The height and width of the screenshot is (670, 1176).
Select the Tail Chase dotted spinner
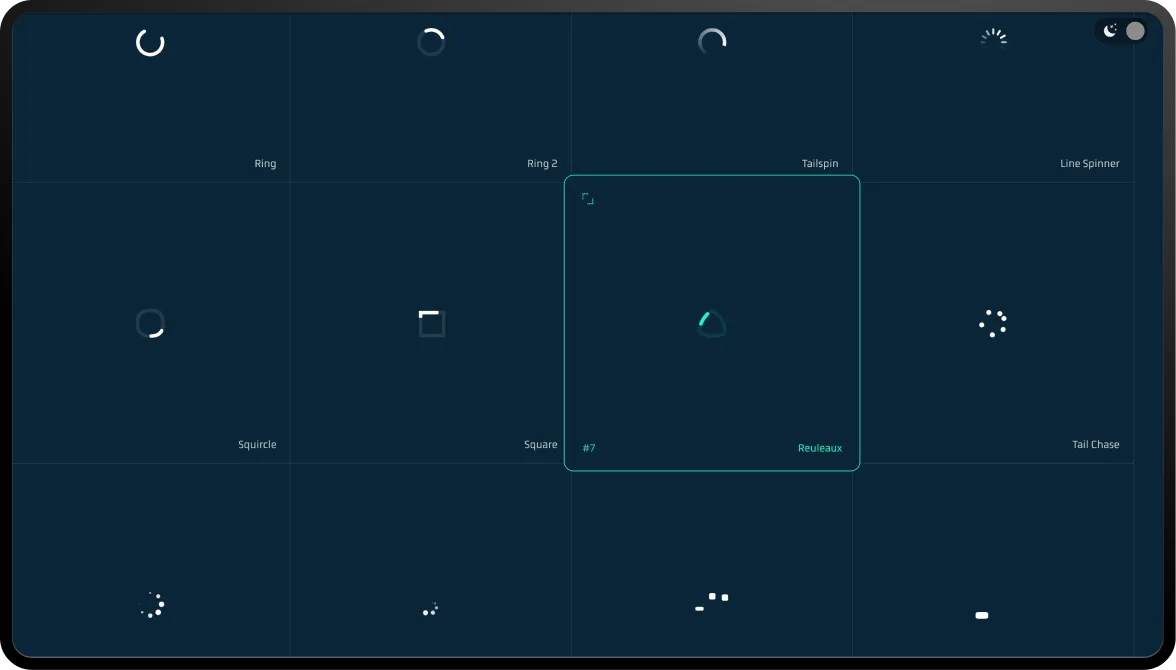coord(993,323)
